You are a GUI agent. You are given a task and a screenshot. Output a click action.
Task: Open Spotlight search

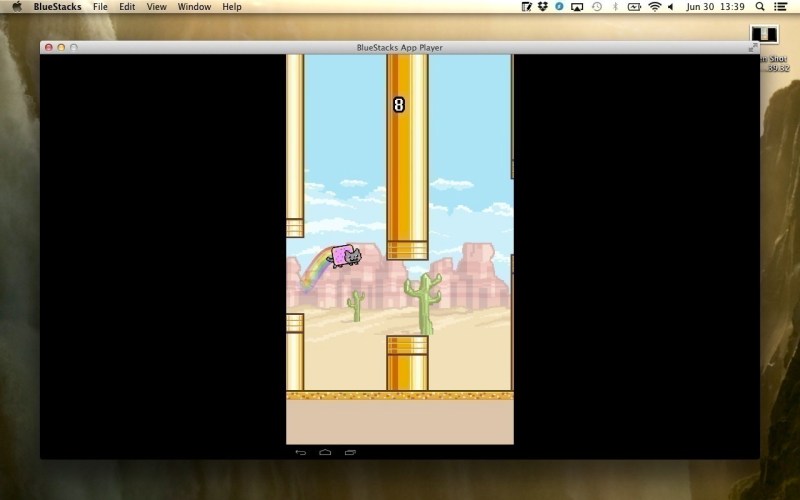tap(760, 7)
